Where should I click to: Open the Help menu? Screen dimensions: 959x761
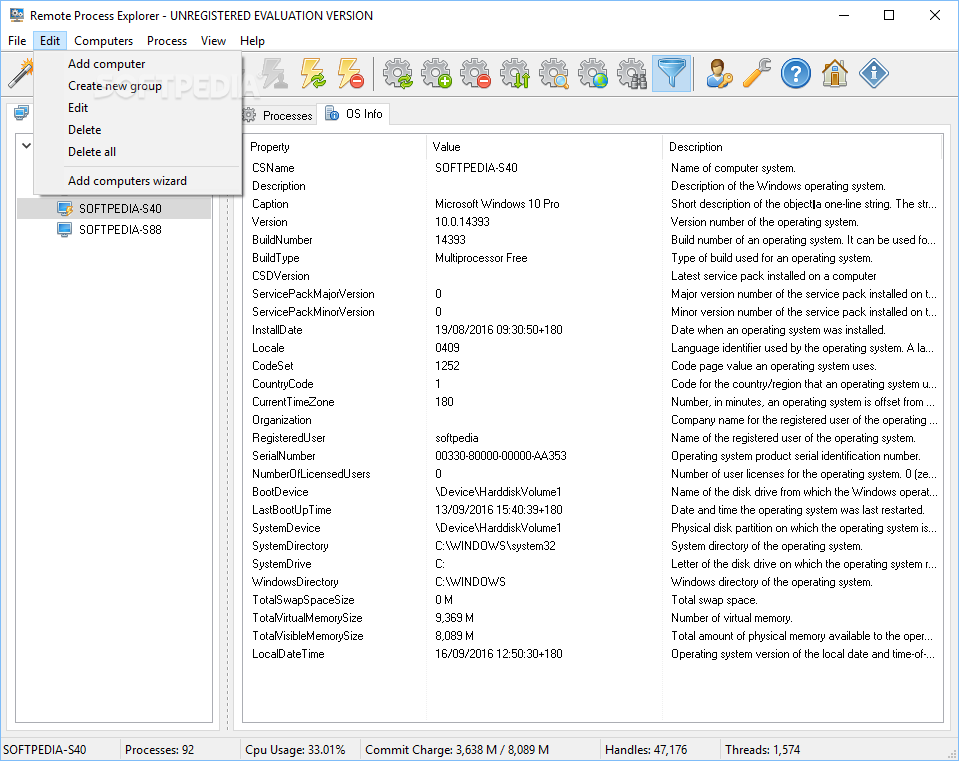tap(252, 40)
